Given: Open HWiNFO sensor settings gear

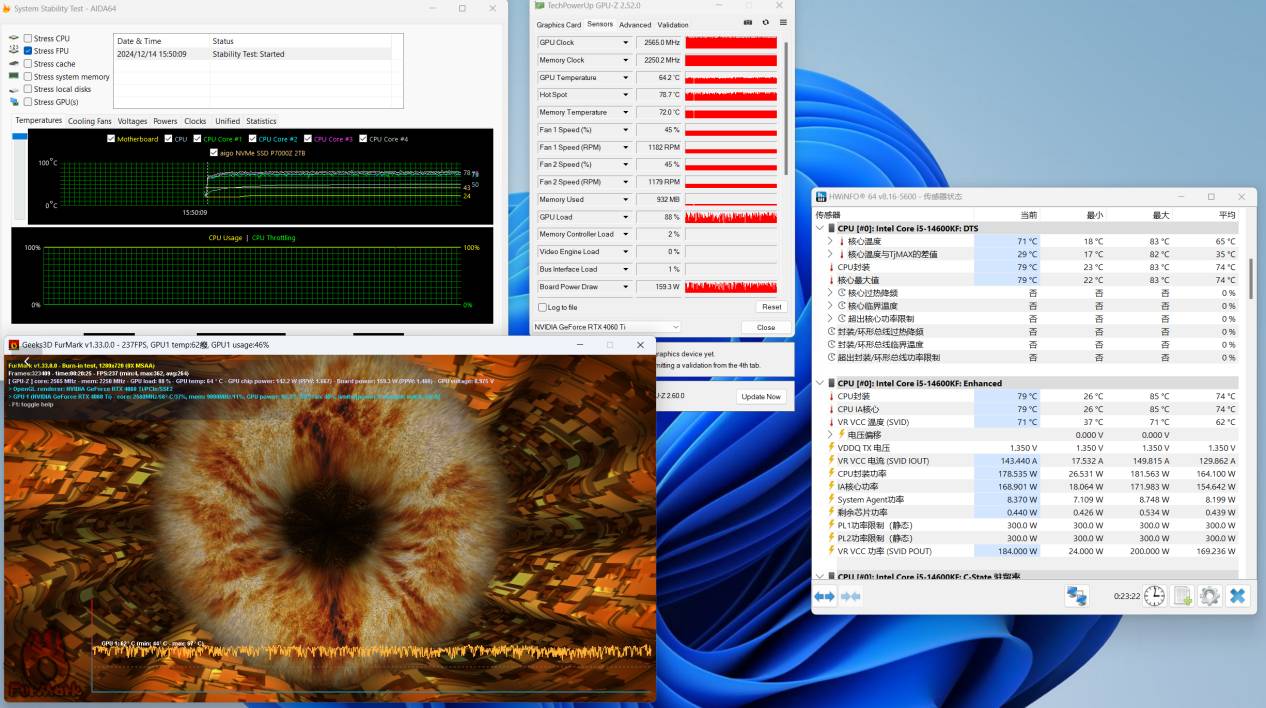Looking at the screenshot, I should (x=1210, y=596).
